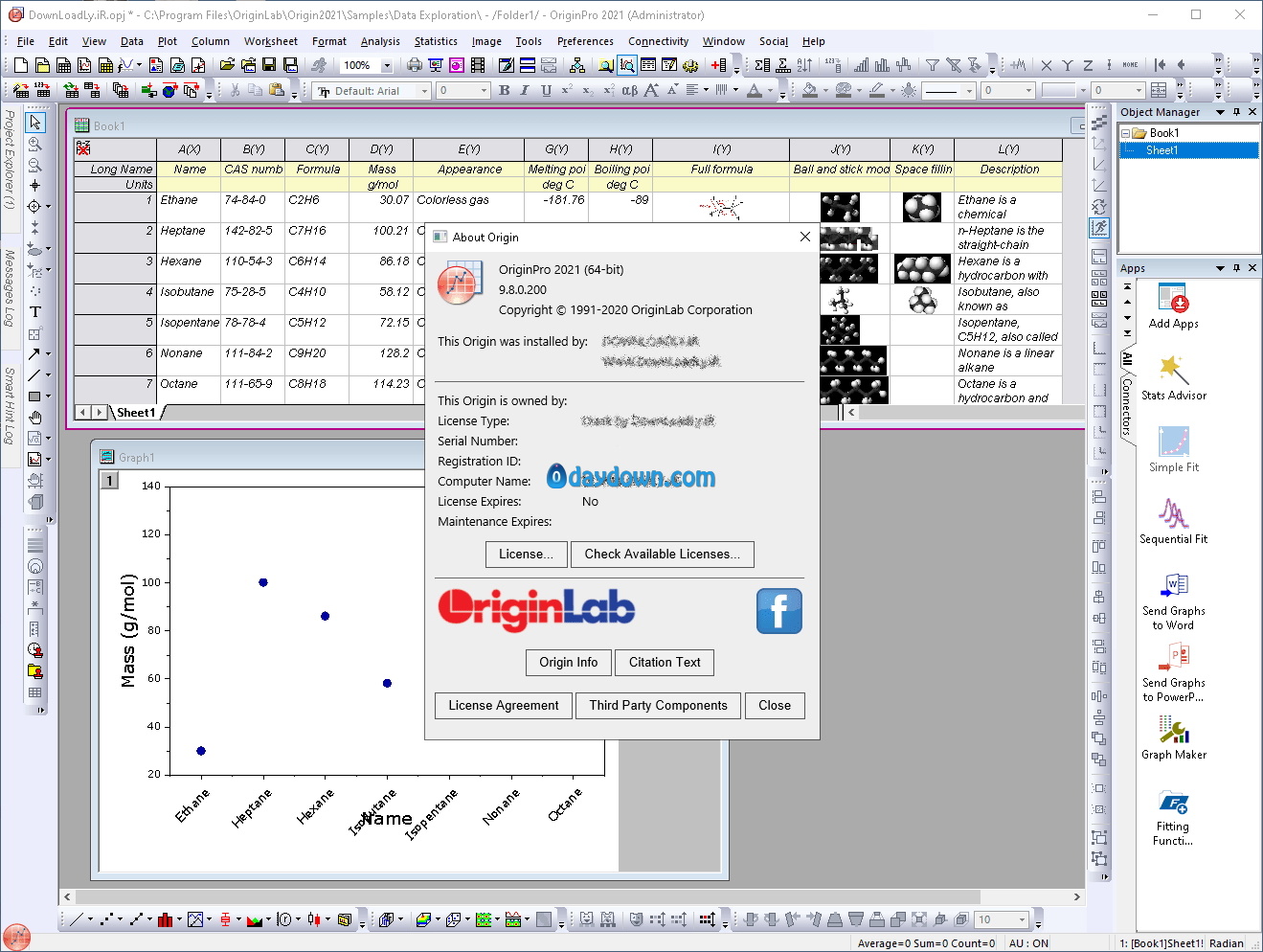
Task: Open the line style dropdown
Action: [x=969, y=91]
